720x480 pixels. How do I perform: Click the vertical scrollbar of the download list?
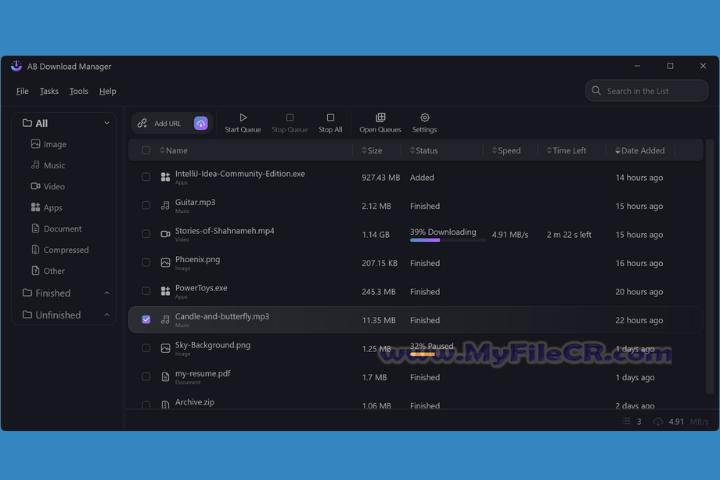710,266
